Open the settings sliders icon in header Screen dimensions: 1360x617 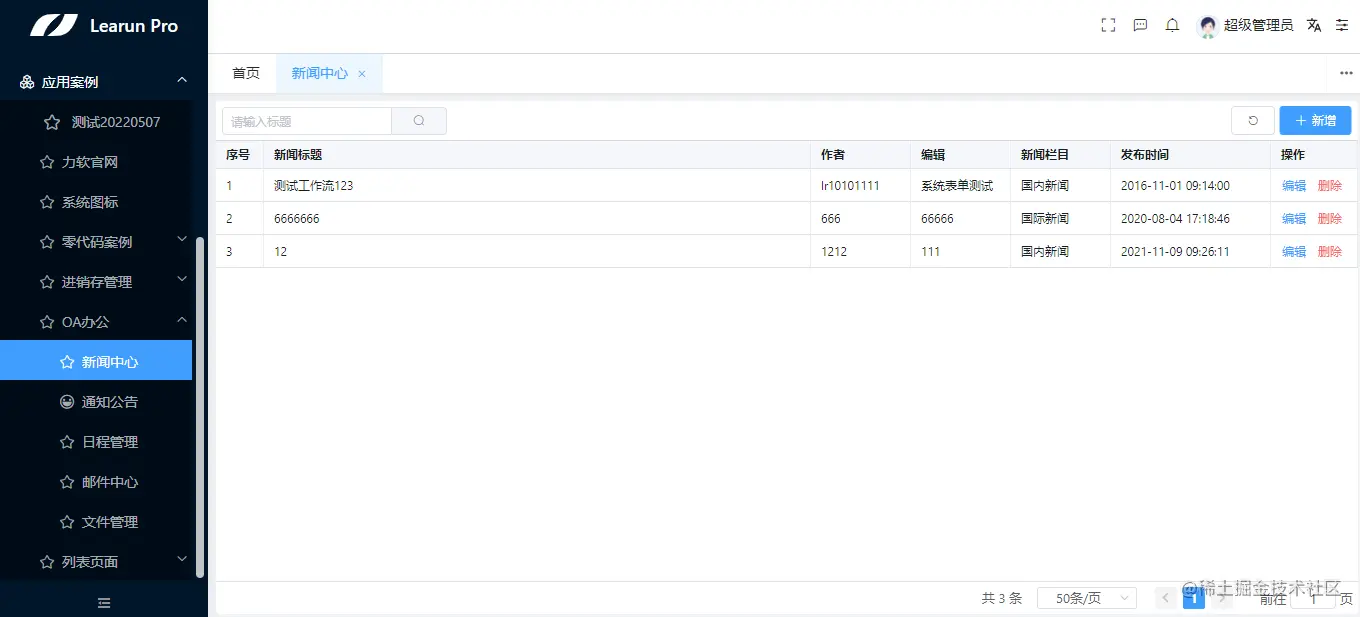(1342, 24)
